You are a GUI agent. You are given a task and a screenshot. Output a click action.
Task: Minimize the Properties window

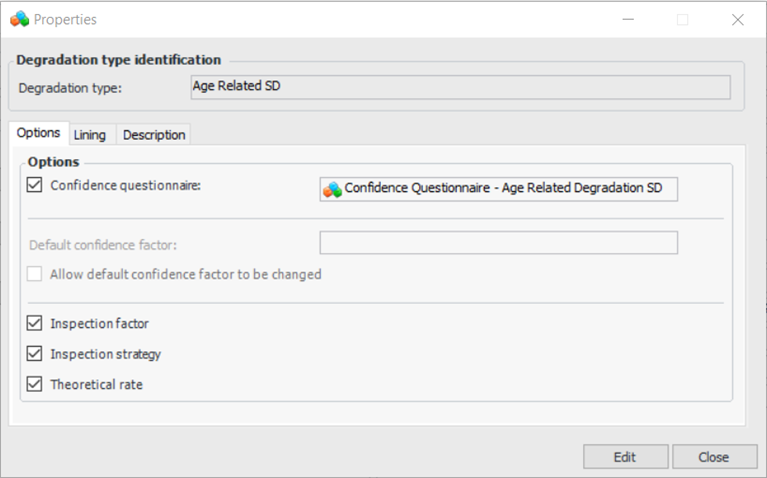click(x=628, y=19)
